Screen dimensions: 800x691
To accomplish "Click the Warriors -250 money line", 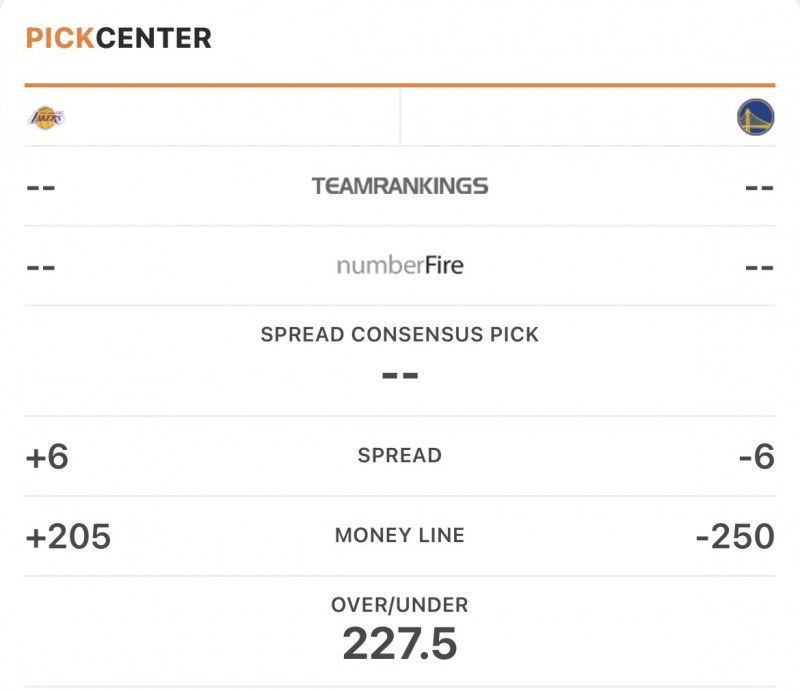I will 735,536.
